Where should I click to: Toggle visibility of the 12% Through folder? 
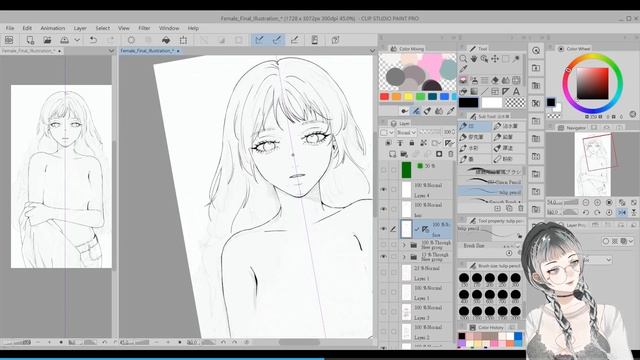click(383, 257)
